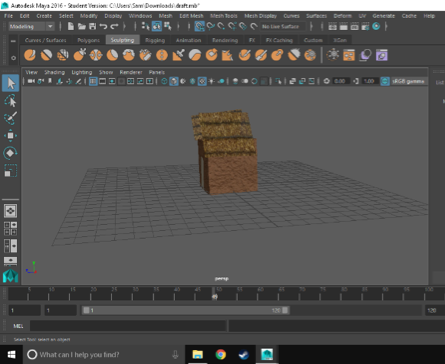445x364 pixels.
Task: Toggle Wireframe display in the viewport toolbar
Action: coord(164,81)
